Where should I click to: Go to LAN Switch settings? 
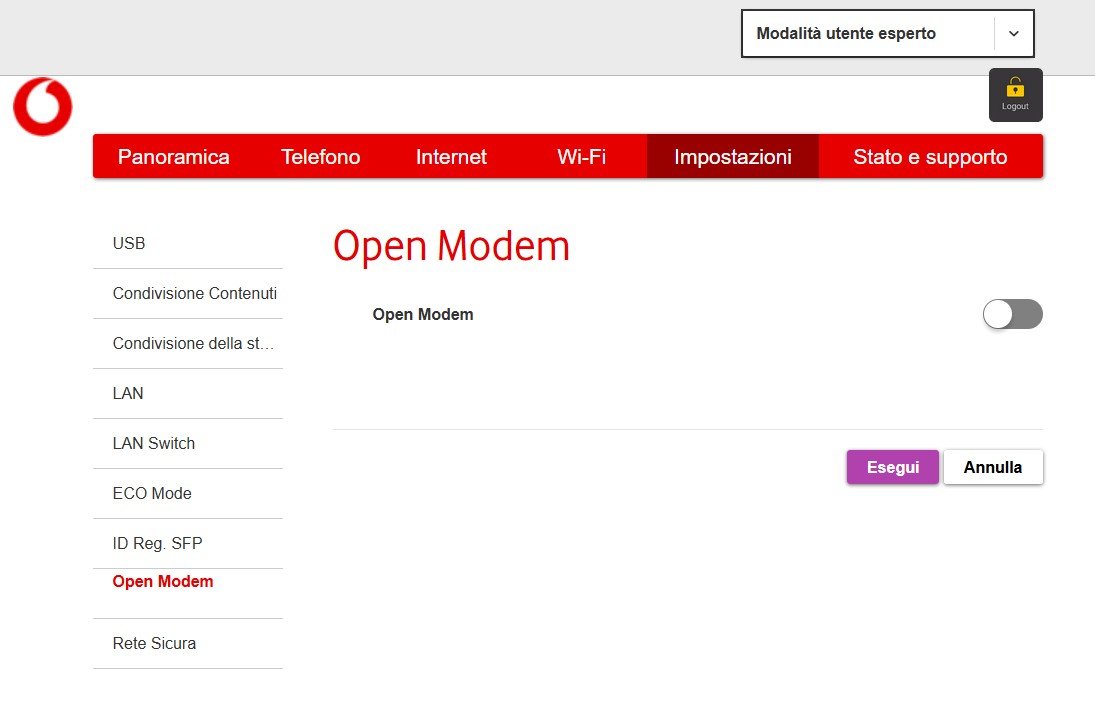(188, 444)
